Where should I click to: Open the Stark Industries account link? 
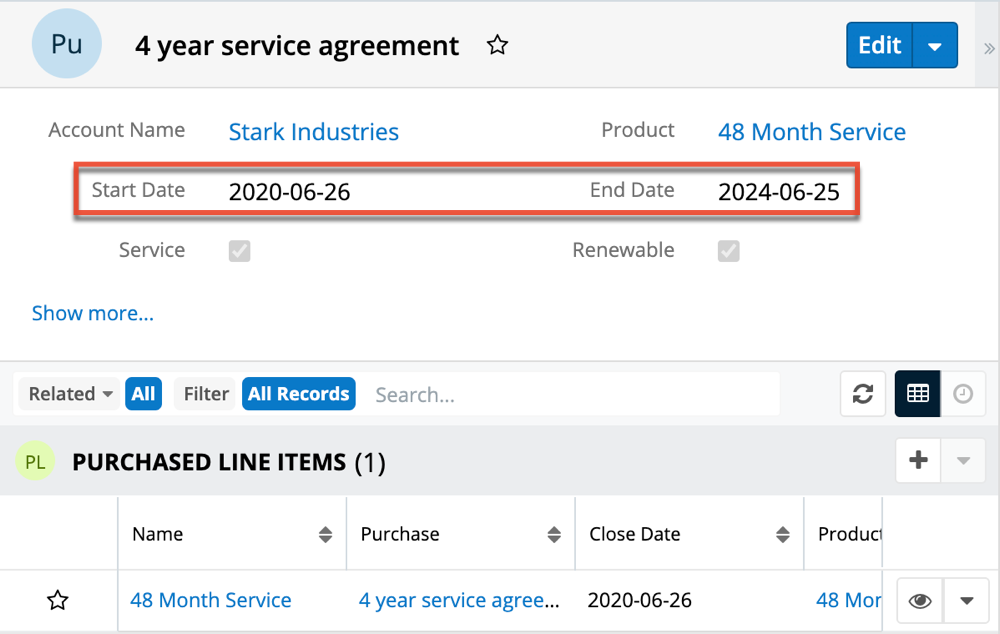[x=313, y=132]
